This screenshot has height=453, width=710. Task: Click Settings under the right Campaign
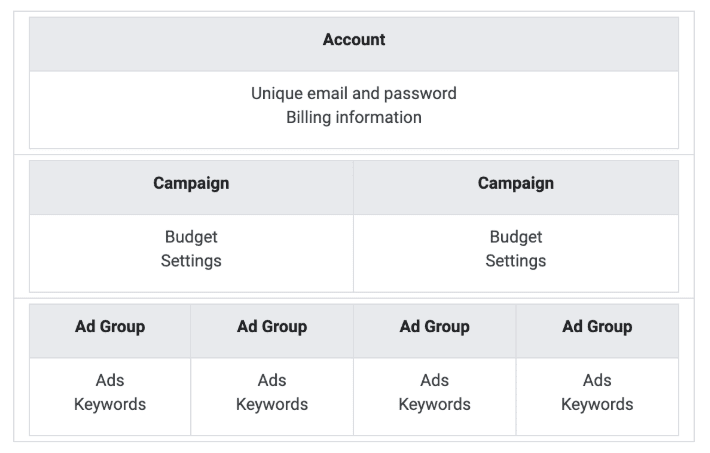(x=516, y=261)
